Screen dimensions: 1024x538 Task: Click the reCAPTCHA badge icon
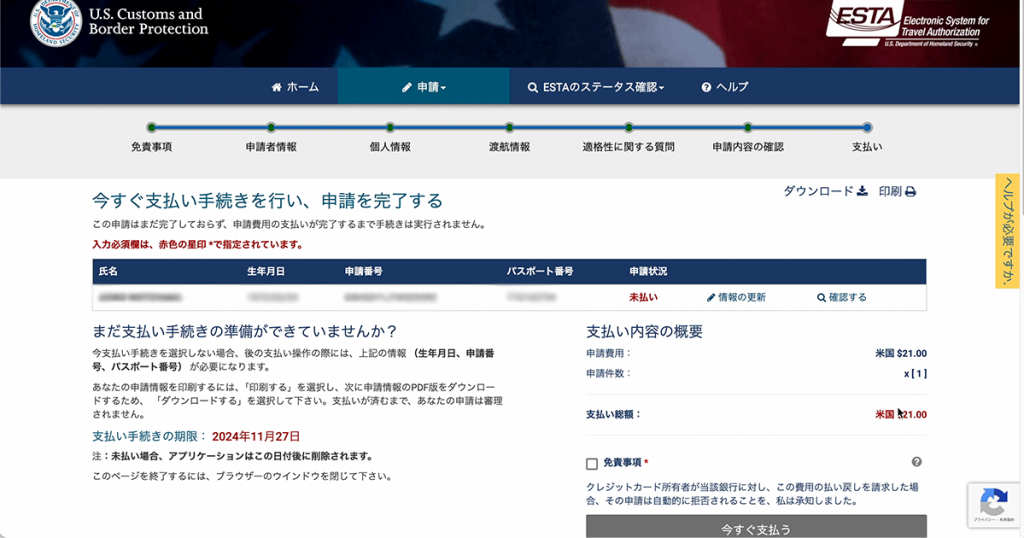(993, 502)
